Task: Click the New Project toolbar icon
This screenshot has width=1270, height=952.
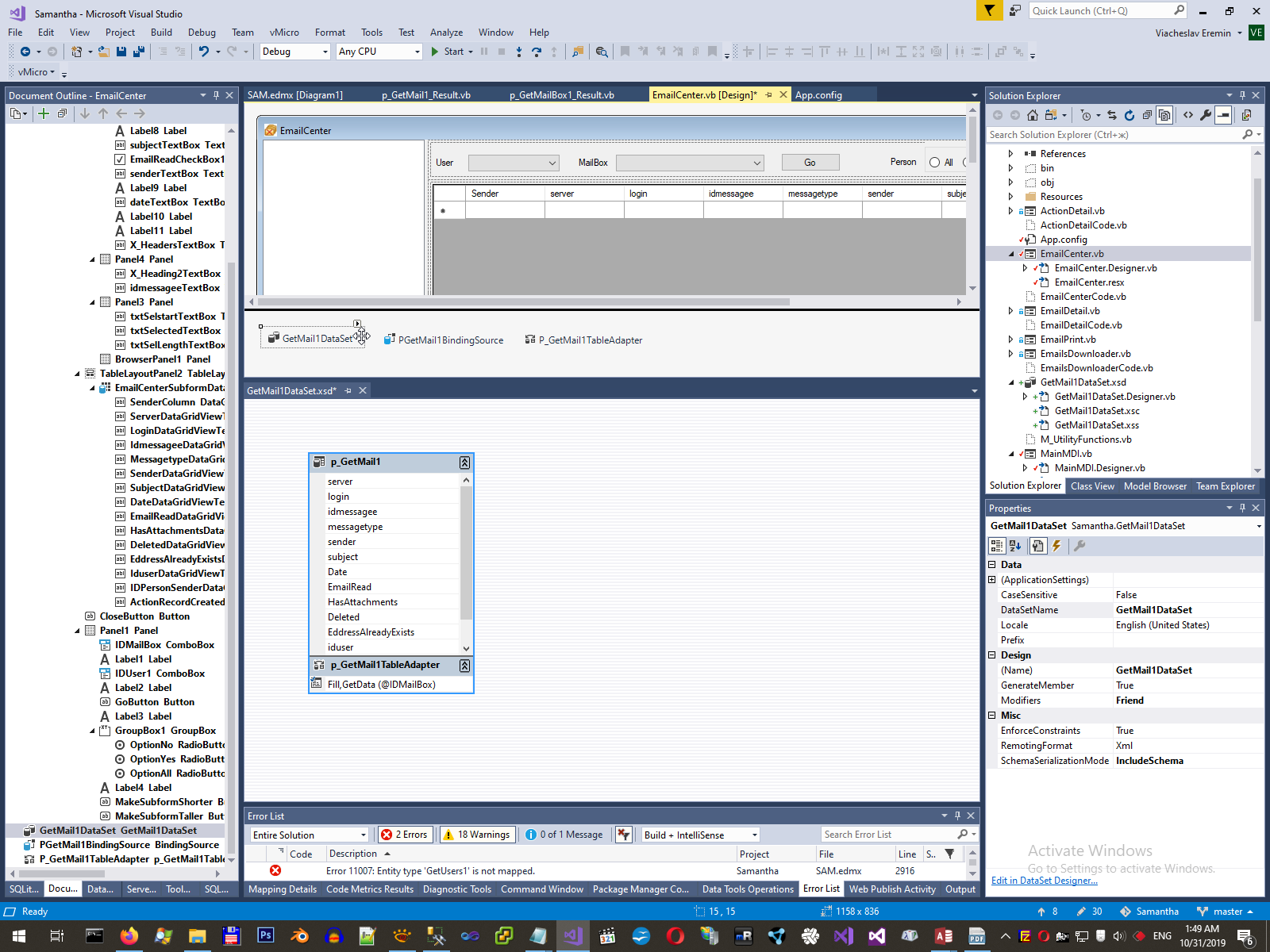Action: click(76, 52)
